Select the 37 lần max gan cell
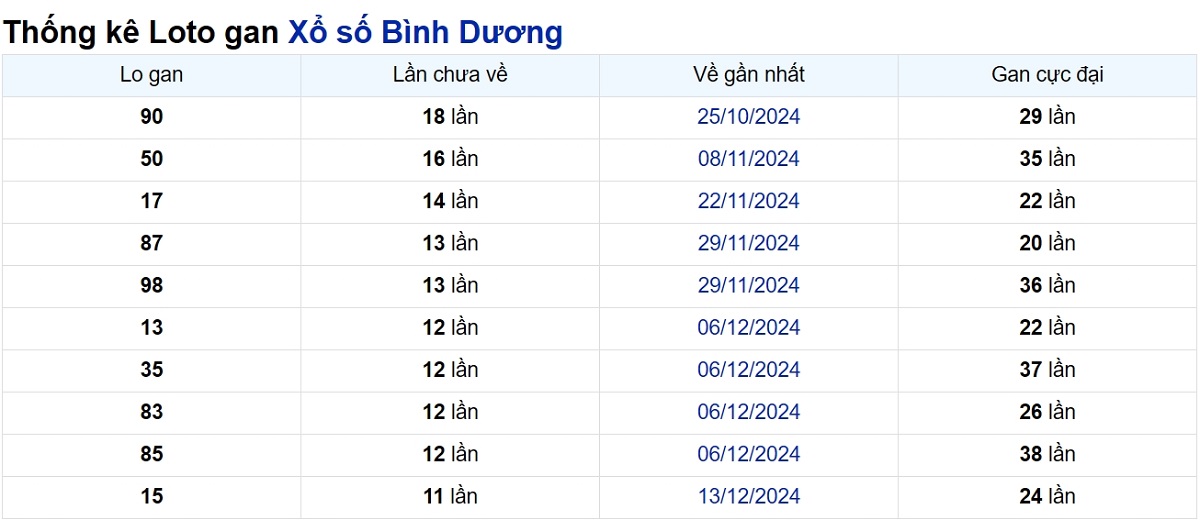 (1047, 369)
